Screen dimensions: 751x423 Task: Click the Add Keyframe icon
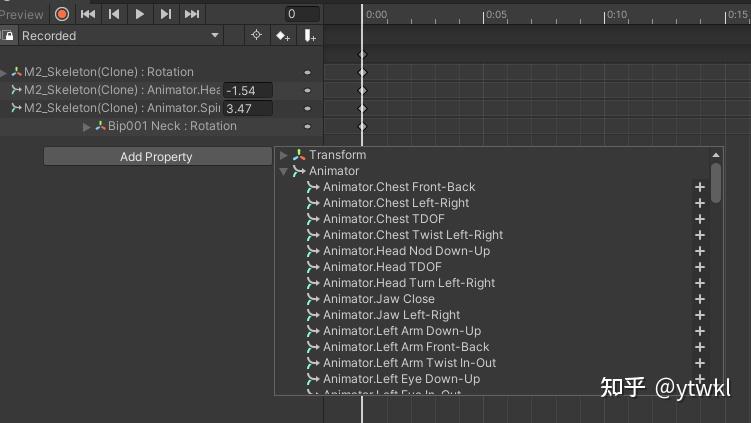(x=283, y=35)
